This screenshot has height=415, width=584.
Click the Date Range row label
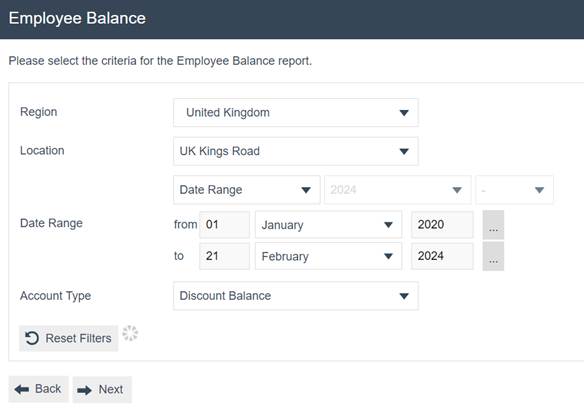(x=51, y=223)
